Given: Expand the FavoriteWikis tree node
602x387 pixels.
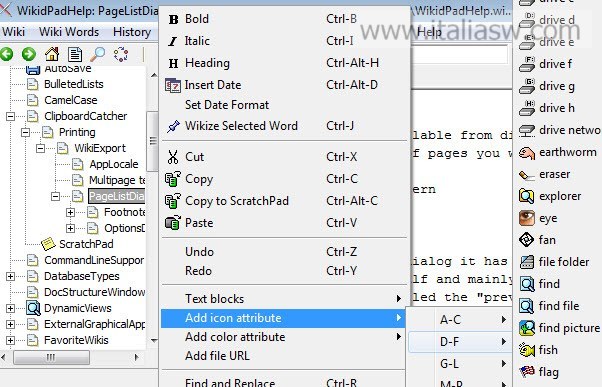Looking at the screenshot, I should 11,340.
